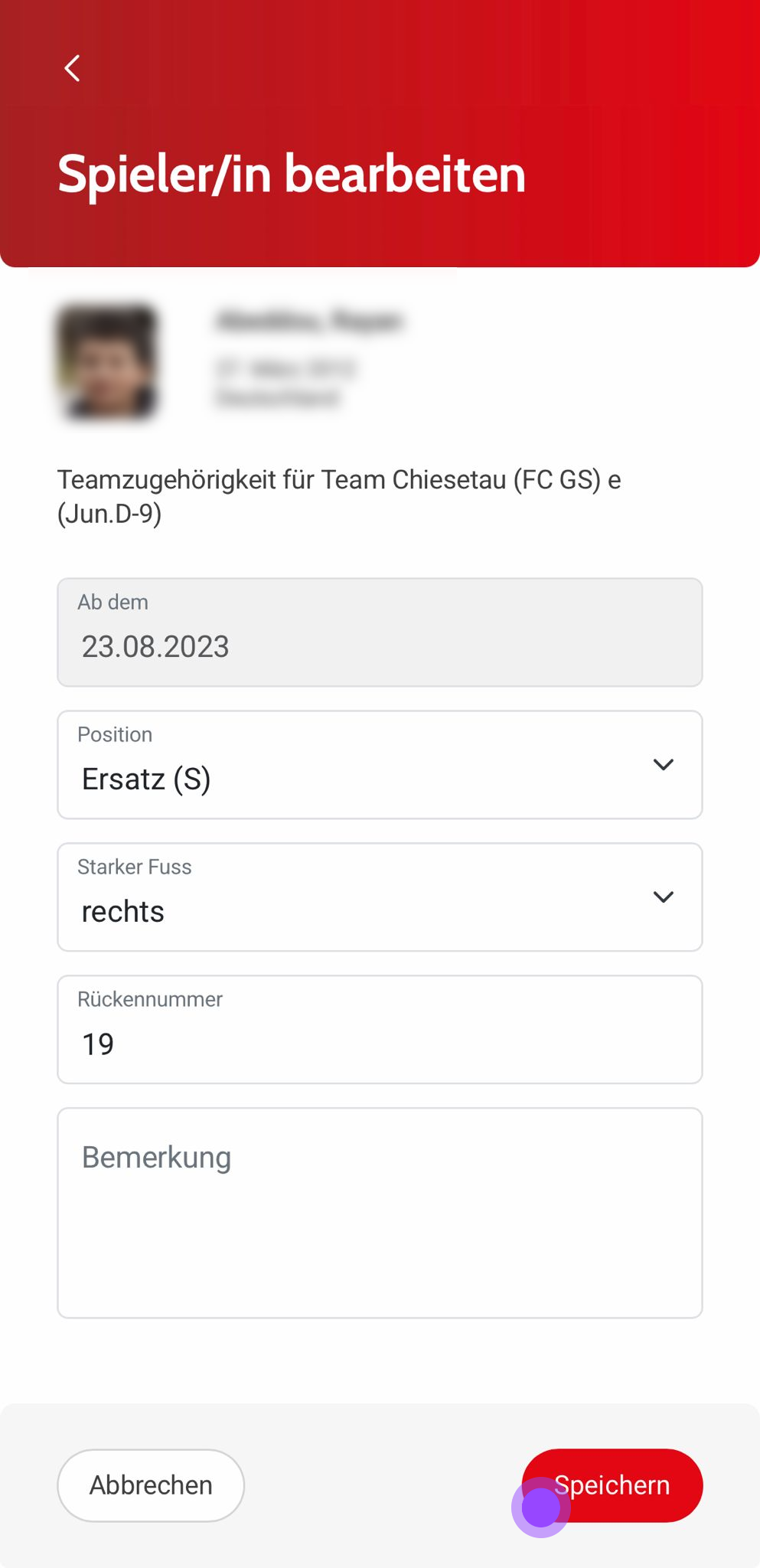Select the Ab dem date field
Image resolution: width=760 pixels, height=1568 pixels.
(x=380, y=632)
